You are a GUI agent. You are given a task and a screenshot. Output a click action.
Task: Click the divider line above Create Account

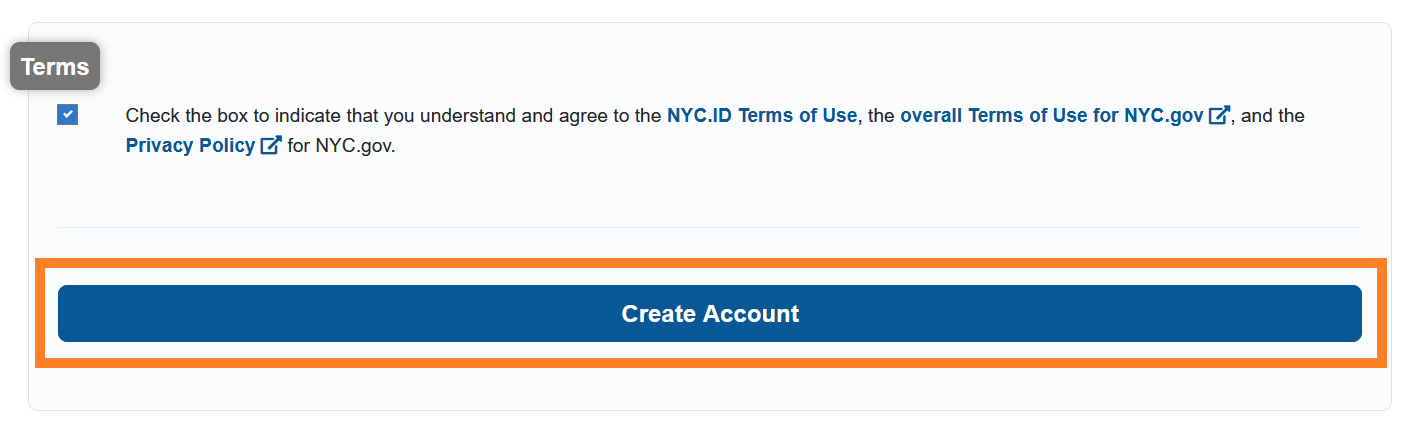(709, 228)
